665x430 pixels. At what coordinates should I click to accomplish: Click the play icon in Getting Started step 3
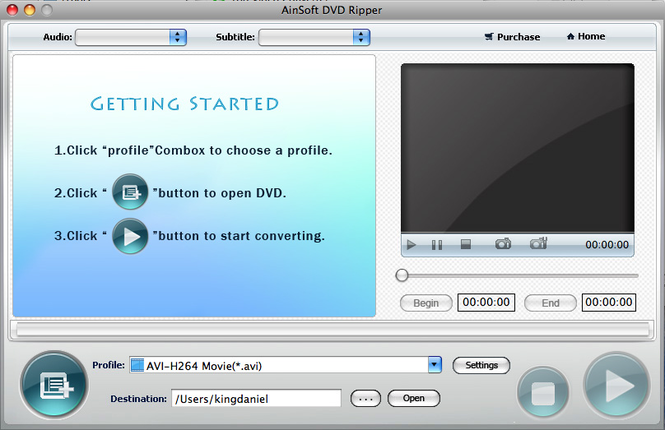pos(130,236)
